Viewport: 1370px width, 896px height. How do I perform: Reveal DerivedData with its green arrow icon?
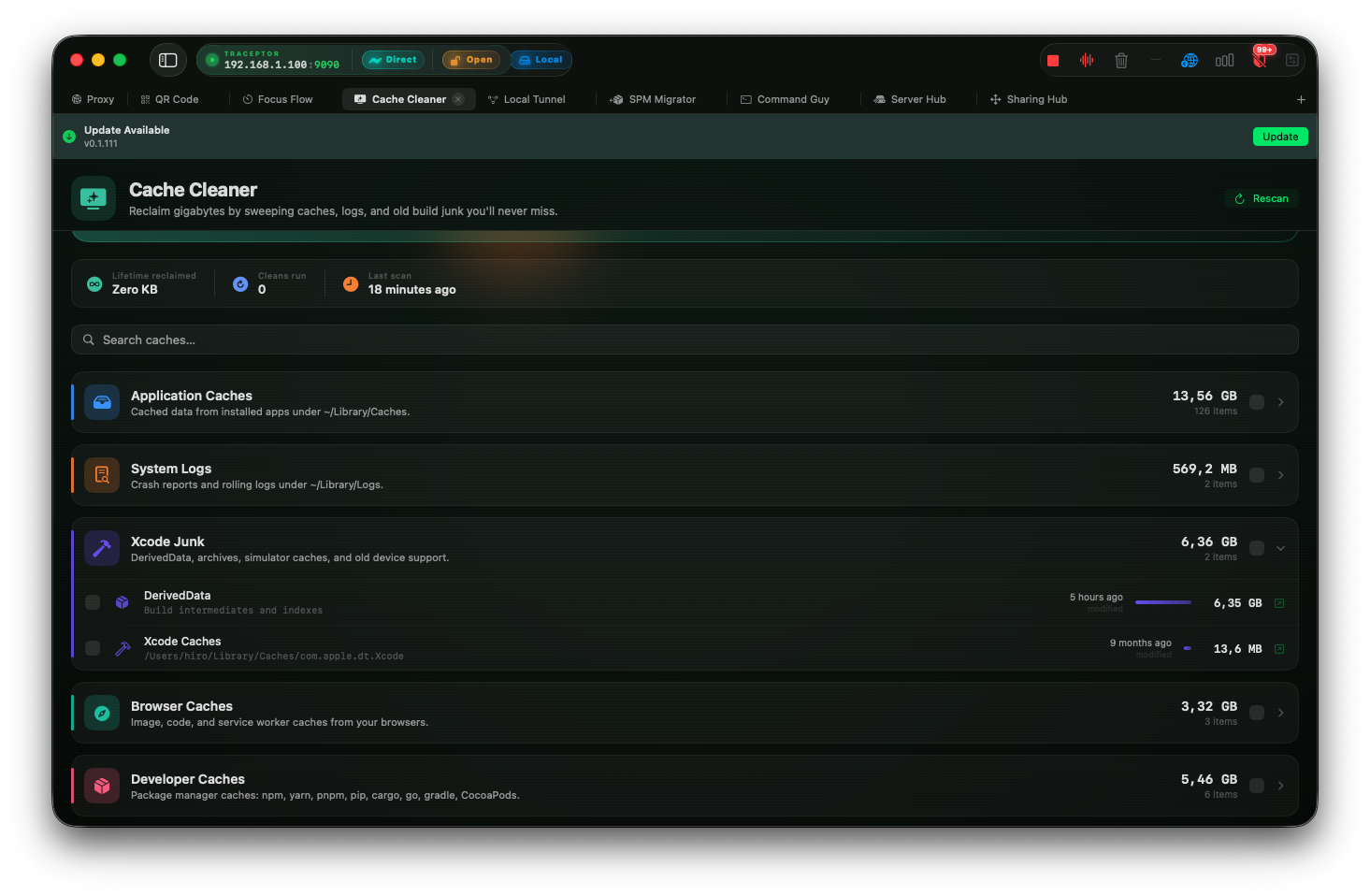point(1279,603)
